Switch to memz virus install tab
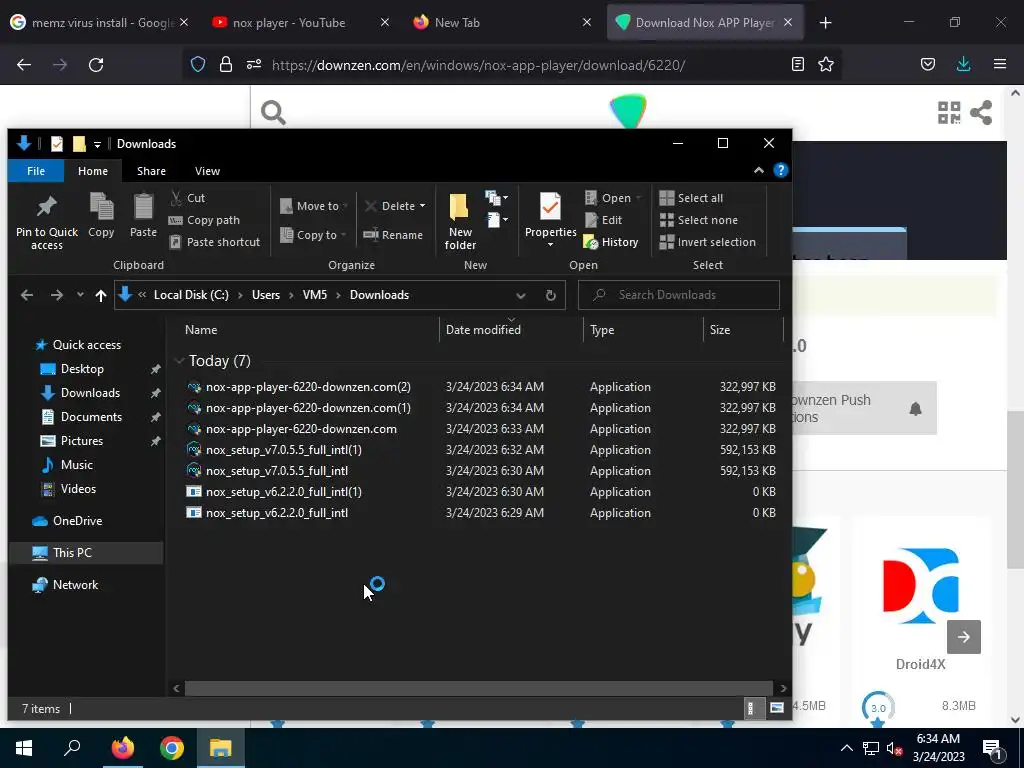Viewport: 1024px width, 768px height. tap(99, 23)
